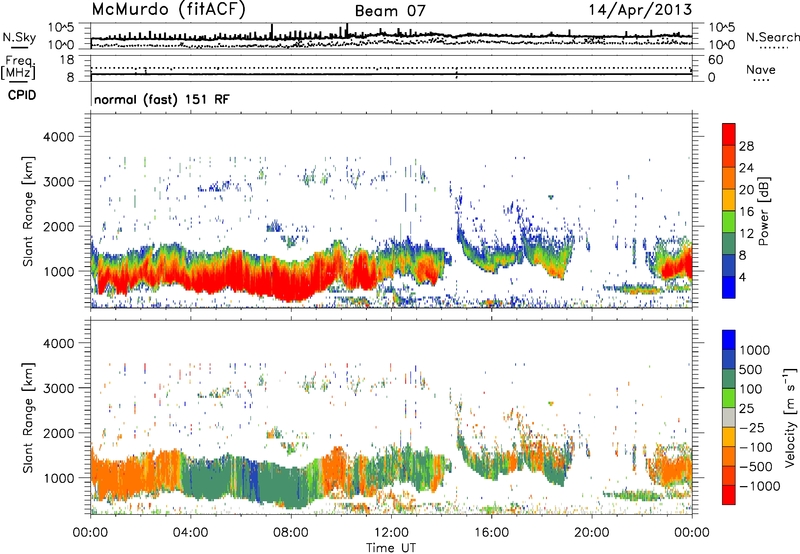The image size is (800, 554).
Task: Select the bright blue top of Velocity colorbar
Action: (729, 340)
